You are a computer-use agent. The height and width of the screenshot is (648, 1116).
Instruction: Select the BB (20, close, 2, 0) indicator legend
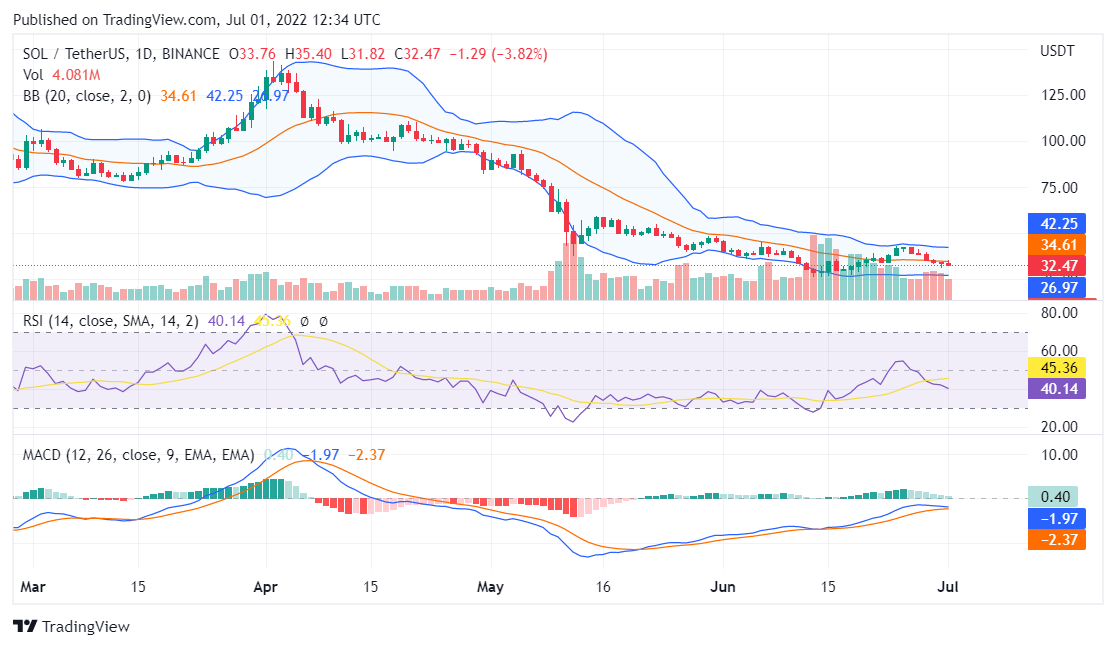[87, 96]
